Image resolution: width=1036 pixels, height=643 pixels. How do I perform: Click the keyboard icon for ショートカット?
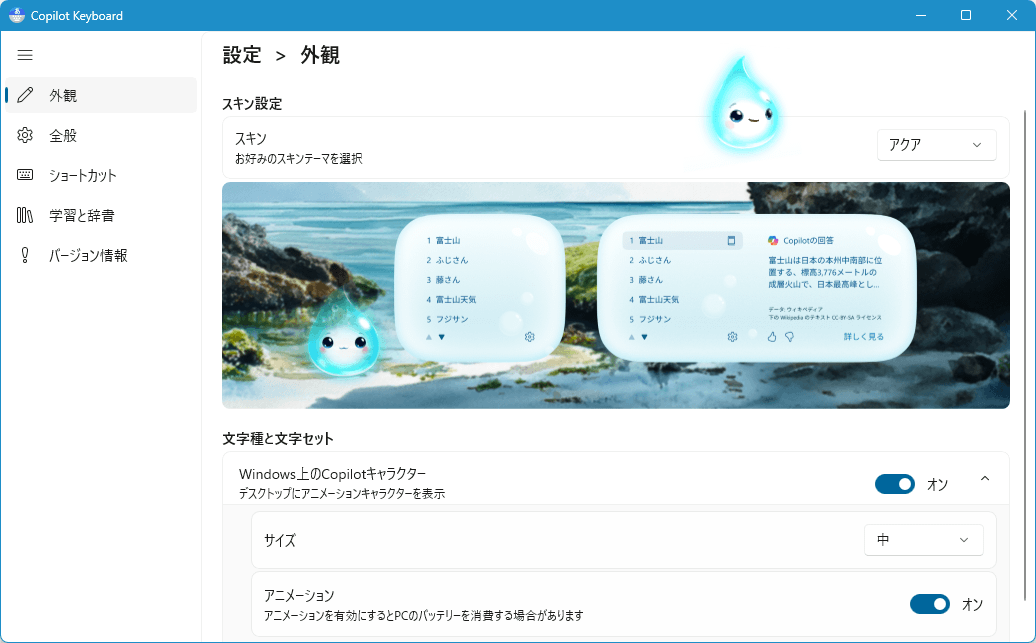(25, 175)
